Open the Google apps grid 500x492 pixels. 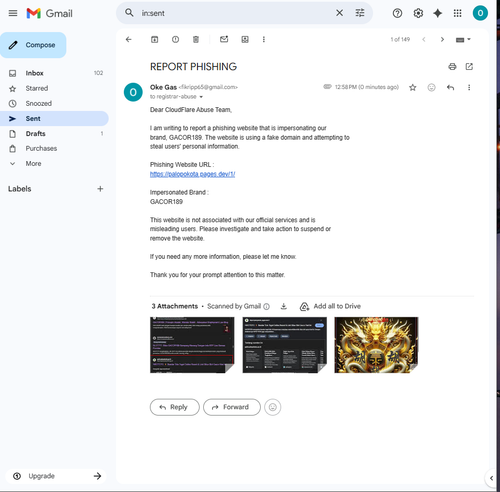[x=458, y=13]
